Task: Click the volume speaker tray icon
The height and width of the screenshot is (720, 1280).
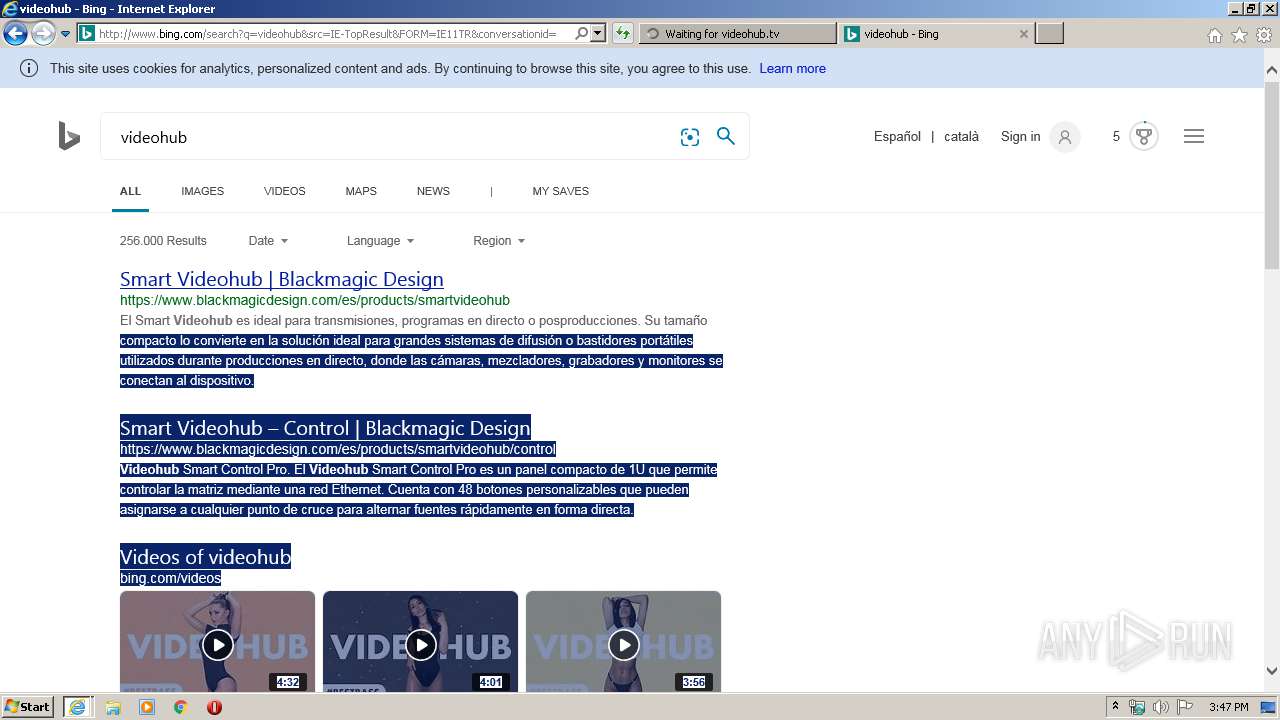Action: pyautogui.click(x=1161, y=707)
